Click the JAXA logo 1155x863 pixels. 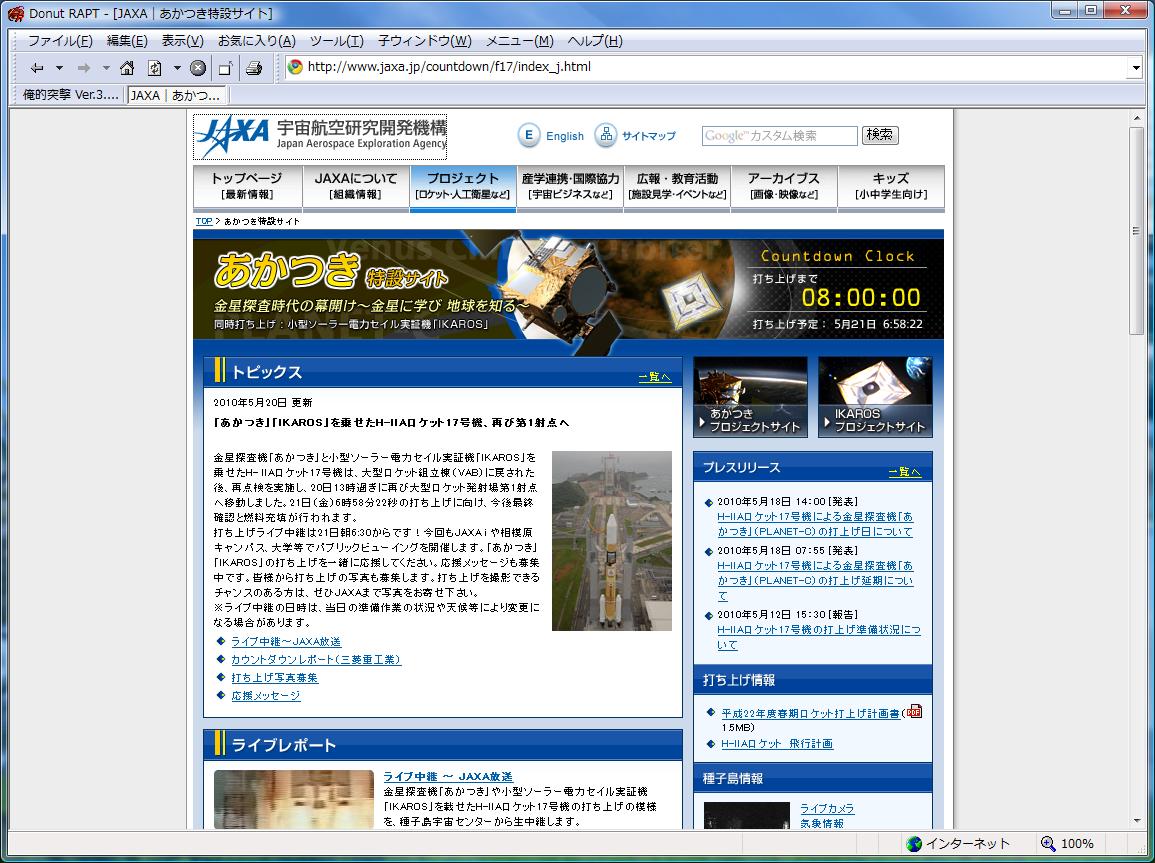pyautogui.click(x=320, y=136)
